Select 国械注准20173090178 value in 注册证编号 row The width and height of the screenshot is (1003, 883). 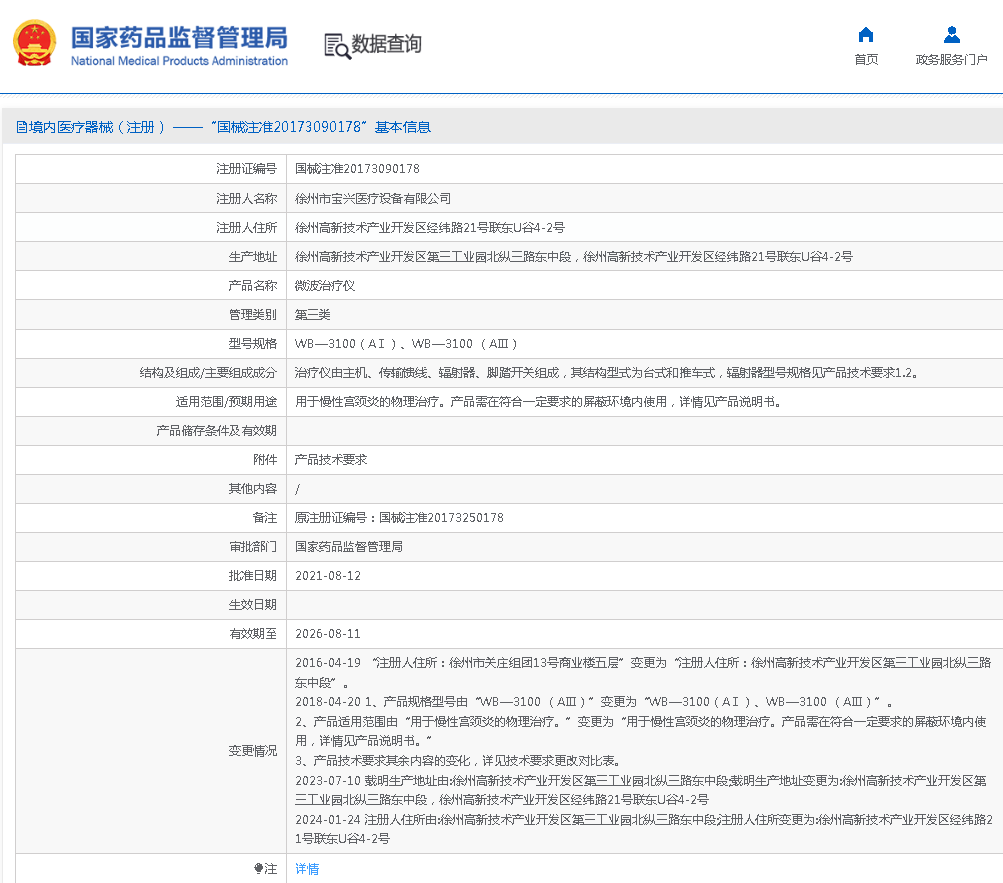click(x=357, y=169)
